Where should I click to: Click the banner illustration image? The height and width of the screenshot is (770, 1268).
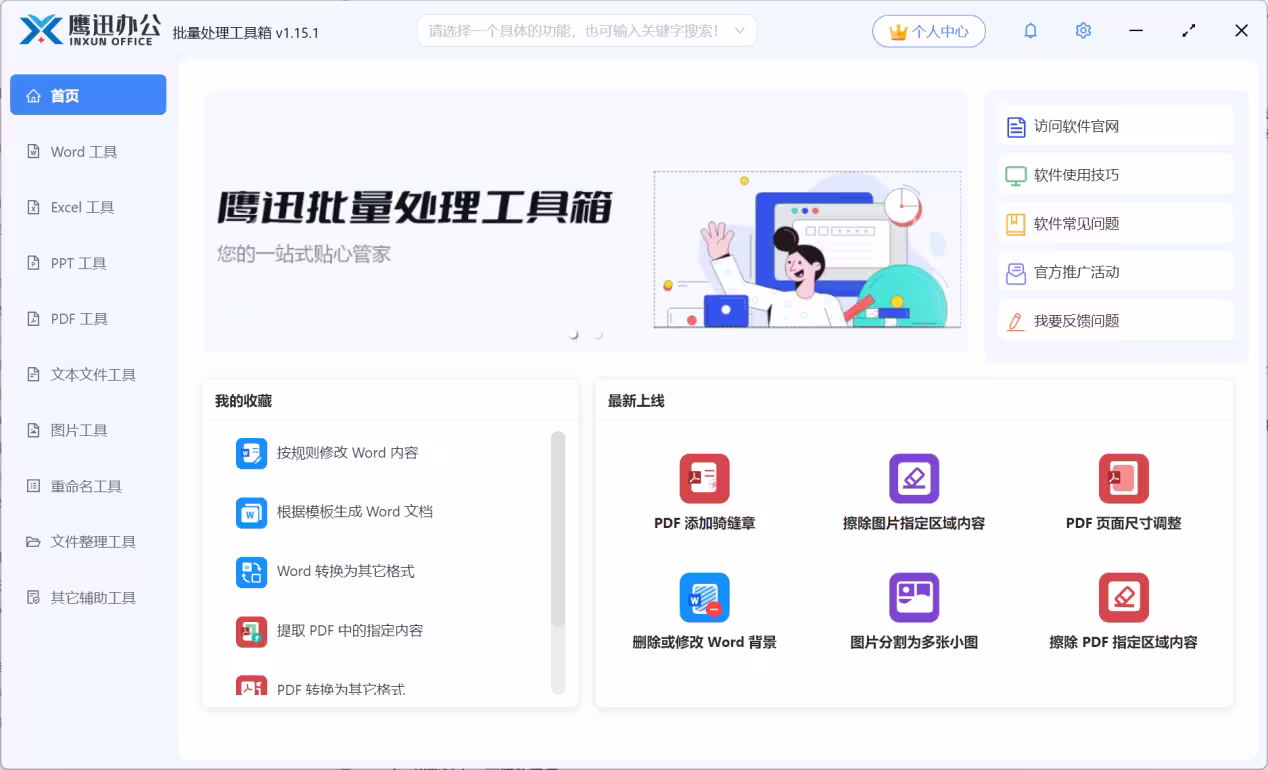click(807, 249)
